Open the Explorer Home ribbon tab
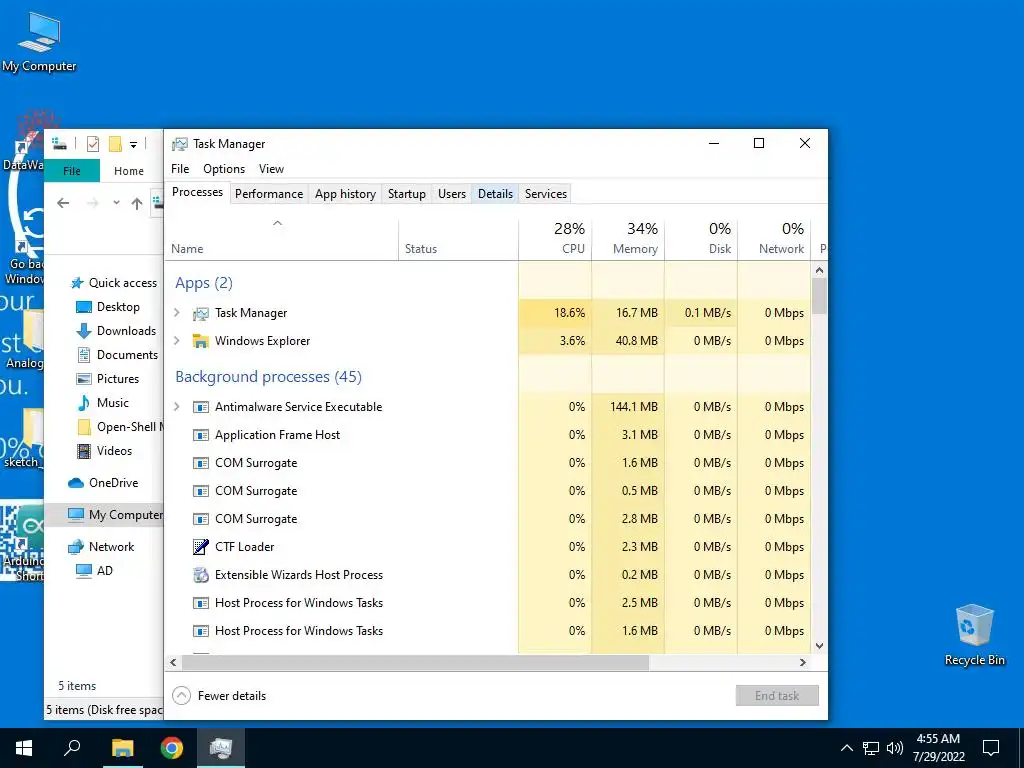 pyautogui.click(x=129, y=171)
